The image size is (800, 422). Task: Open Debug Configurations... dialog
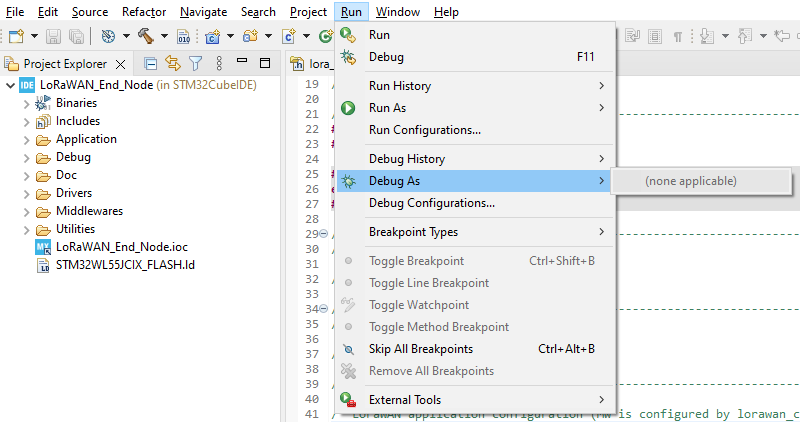475,203
